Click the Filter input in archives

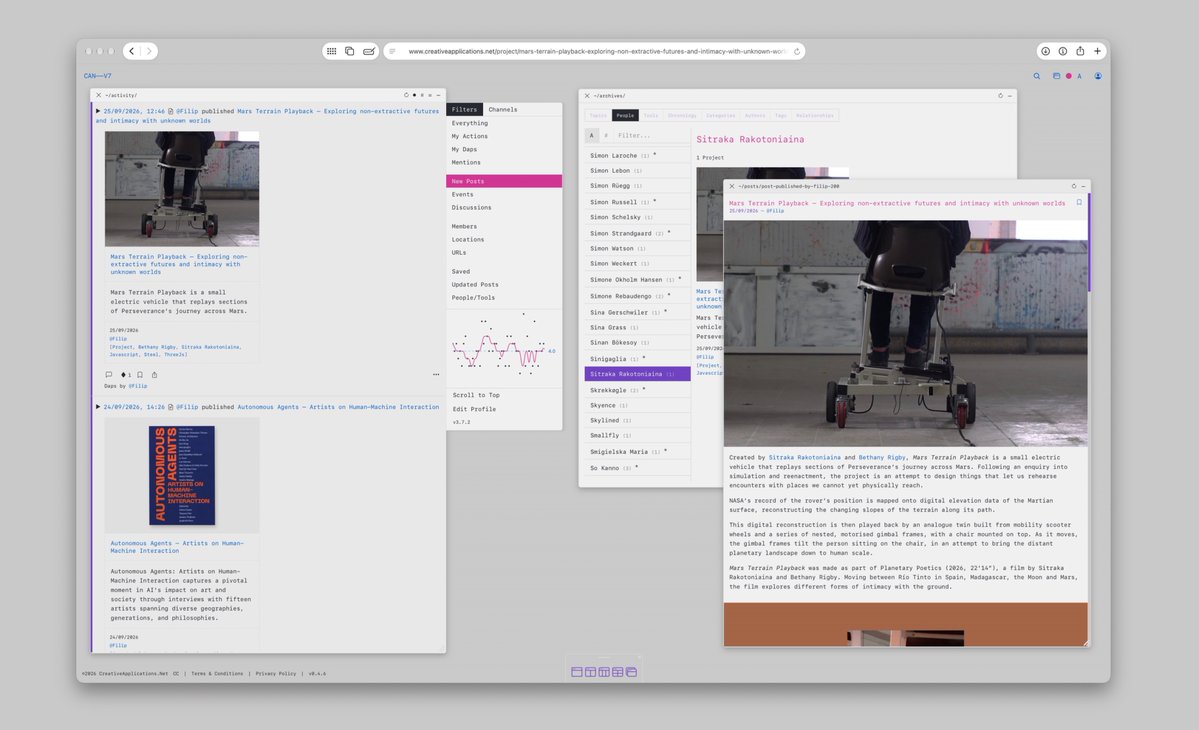click(652, 135)
